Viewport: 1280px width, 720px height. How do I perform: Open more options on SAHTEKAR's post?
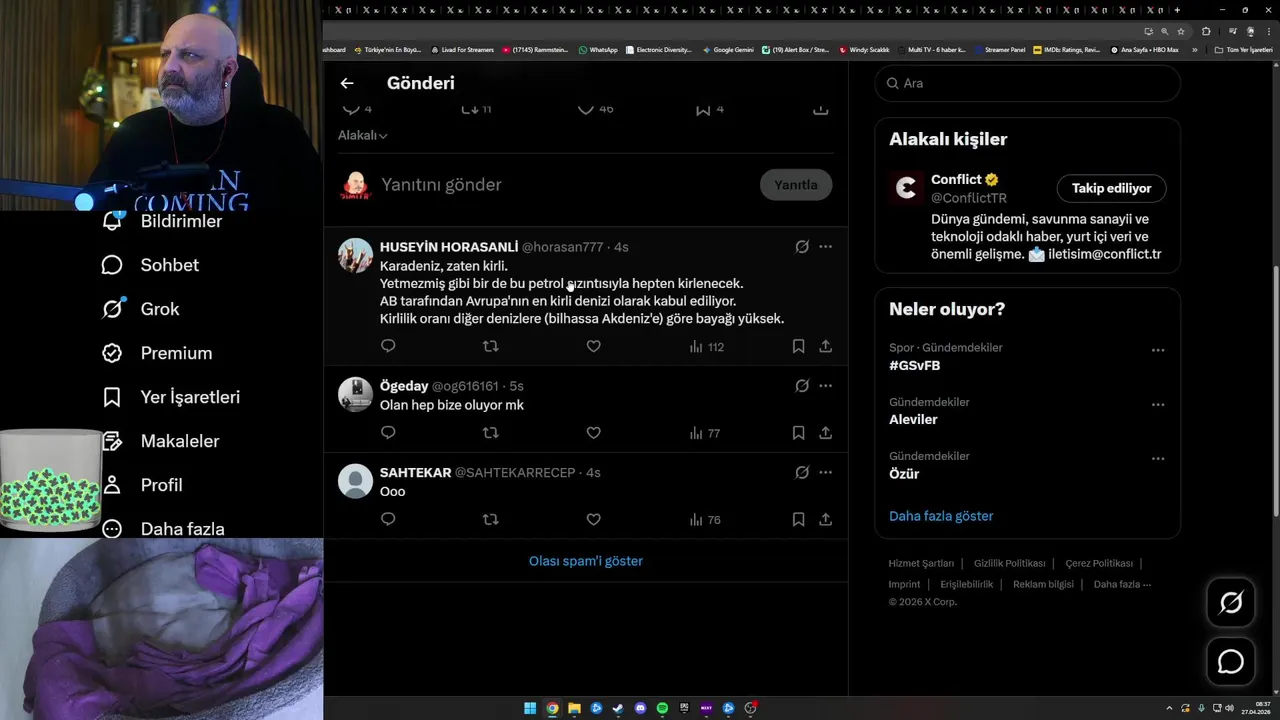[x=825, y=472]
